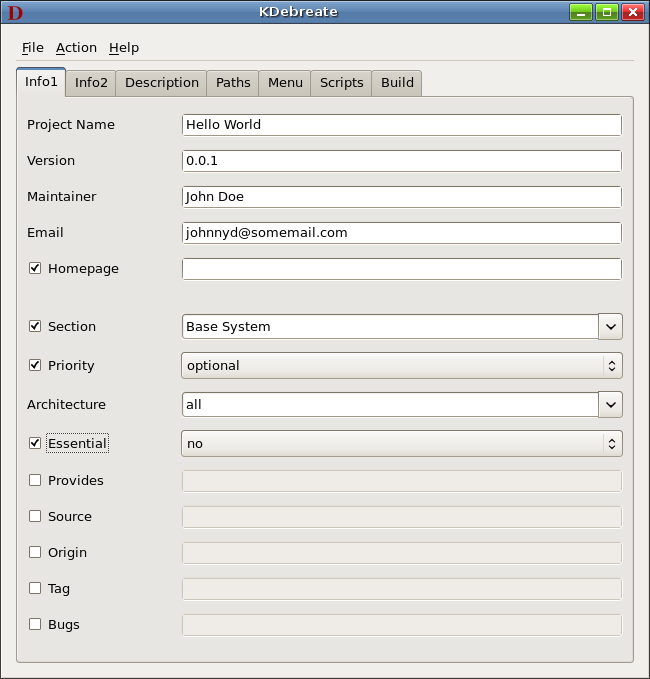Screen dimensions: 650x679
Task: Click the disabled Source text field
Action: click(402, 517)
